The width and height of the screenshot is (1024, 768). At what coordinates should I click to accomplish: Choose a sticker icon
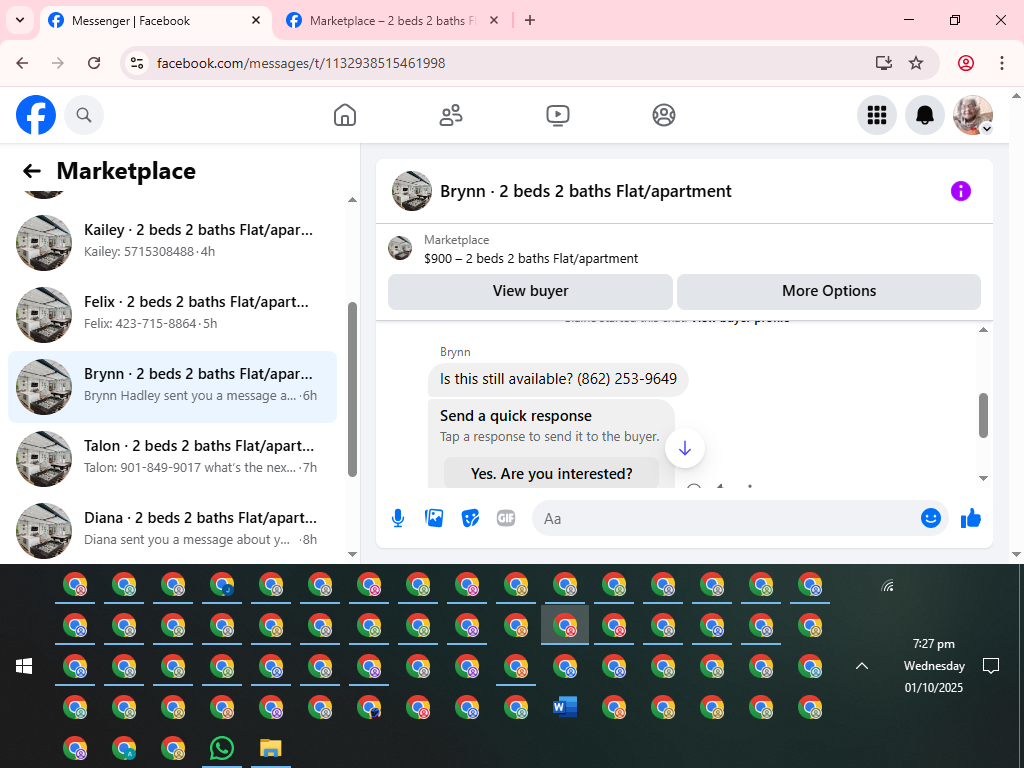(470, 519)
